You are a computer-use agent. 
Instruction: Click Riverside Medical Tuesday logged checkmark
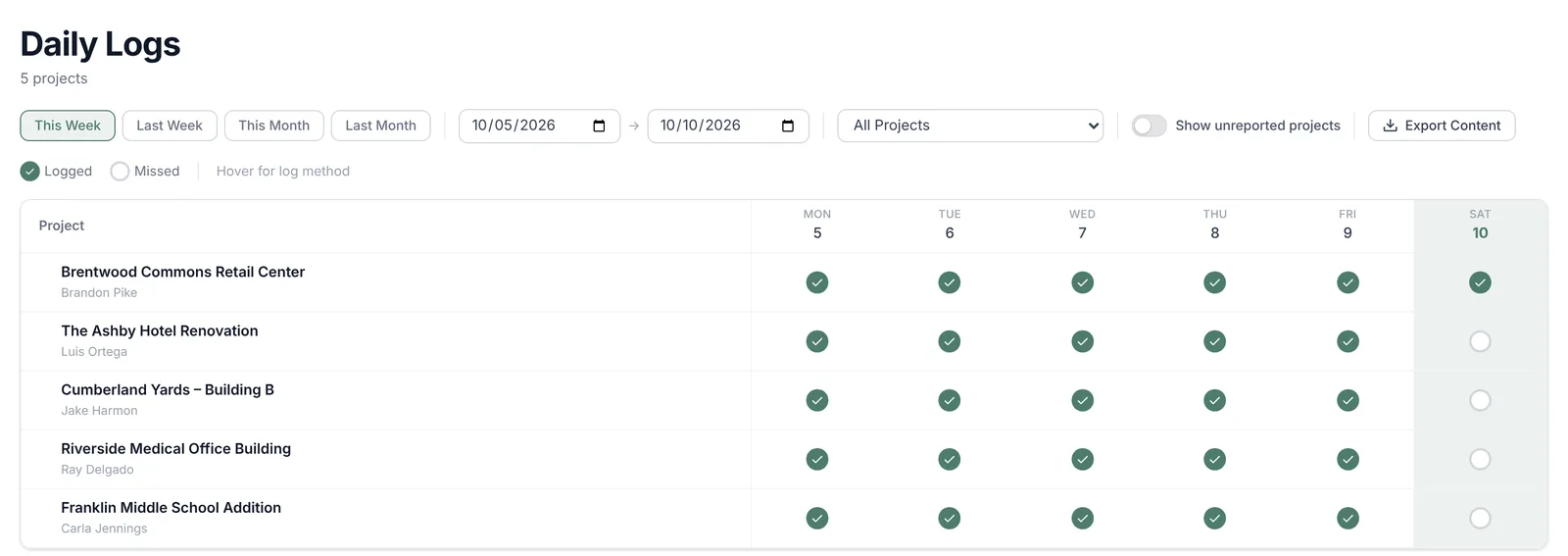click(x=950, y=459)
